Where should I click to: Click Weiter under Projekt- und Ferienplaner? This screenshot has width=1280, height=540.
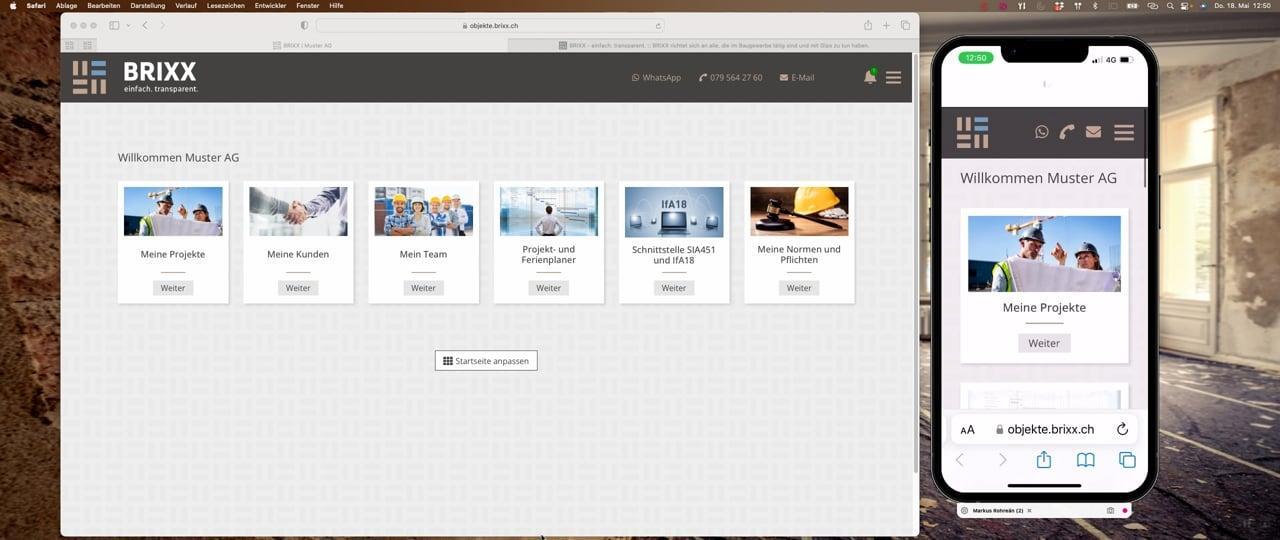548,288
